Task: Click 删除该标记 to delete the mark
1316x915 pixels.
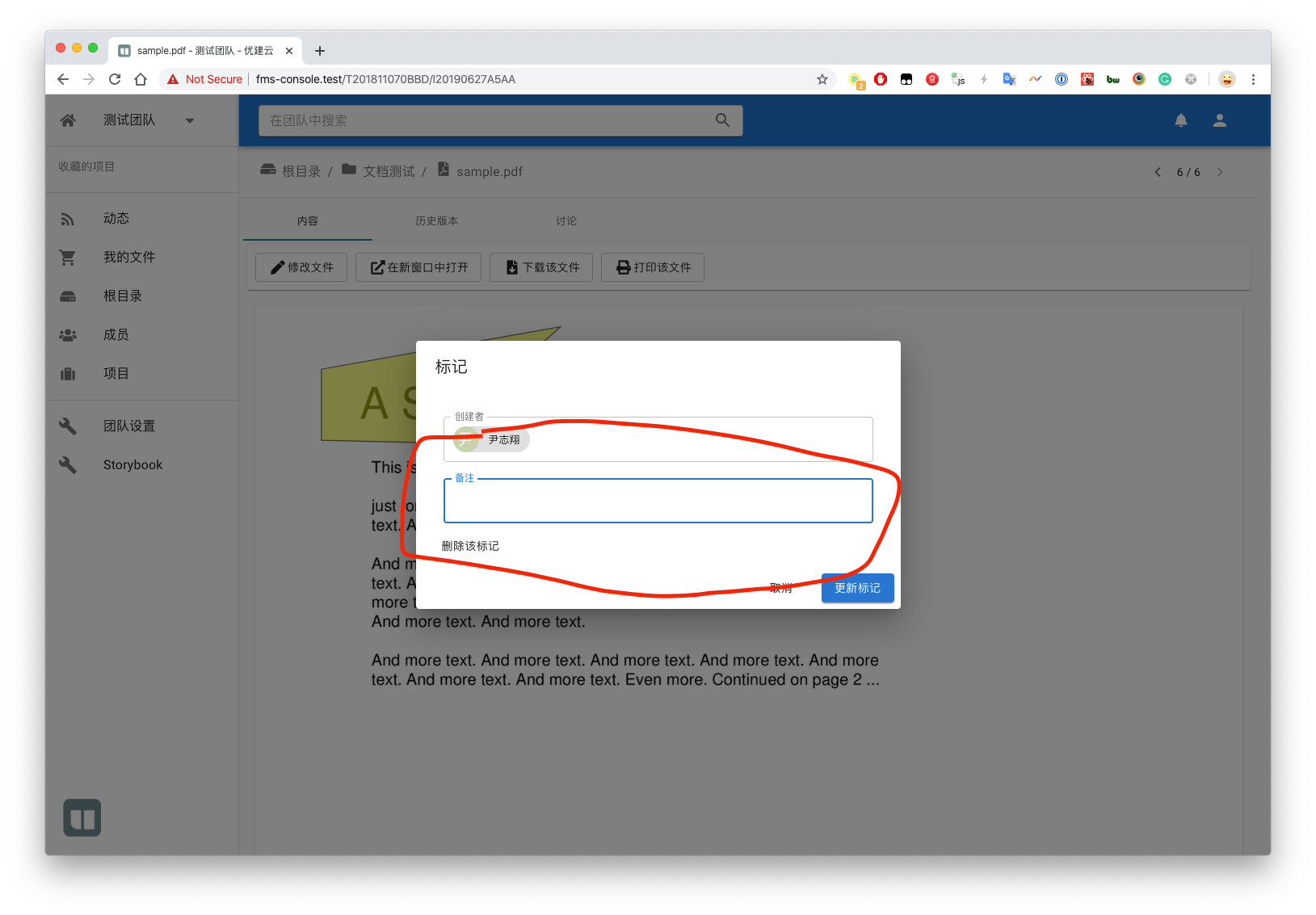Action: [470, 546]
